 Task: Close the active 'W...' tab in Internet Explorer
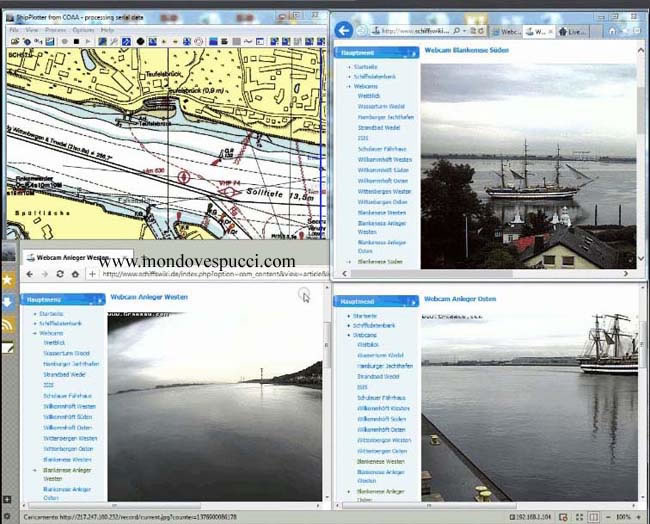[x=551, y=32]
